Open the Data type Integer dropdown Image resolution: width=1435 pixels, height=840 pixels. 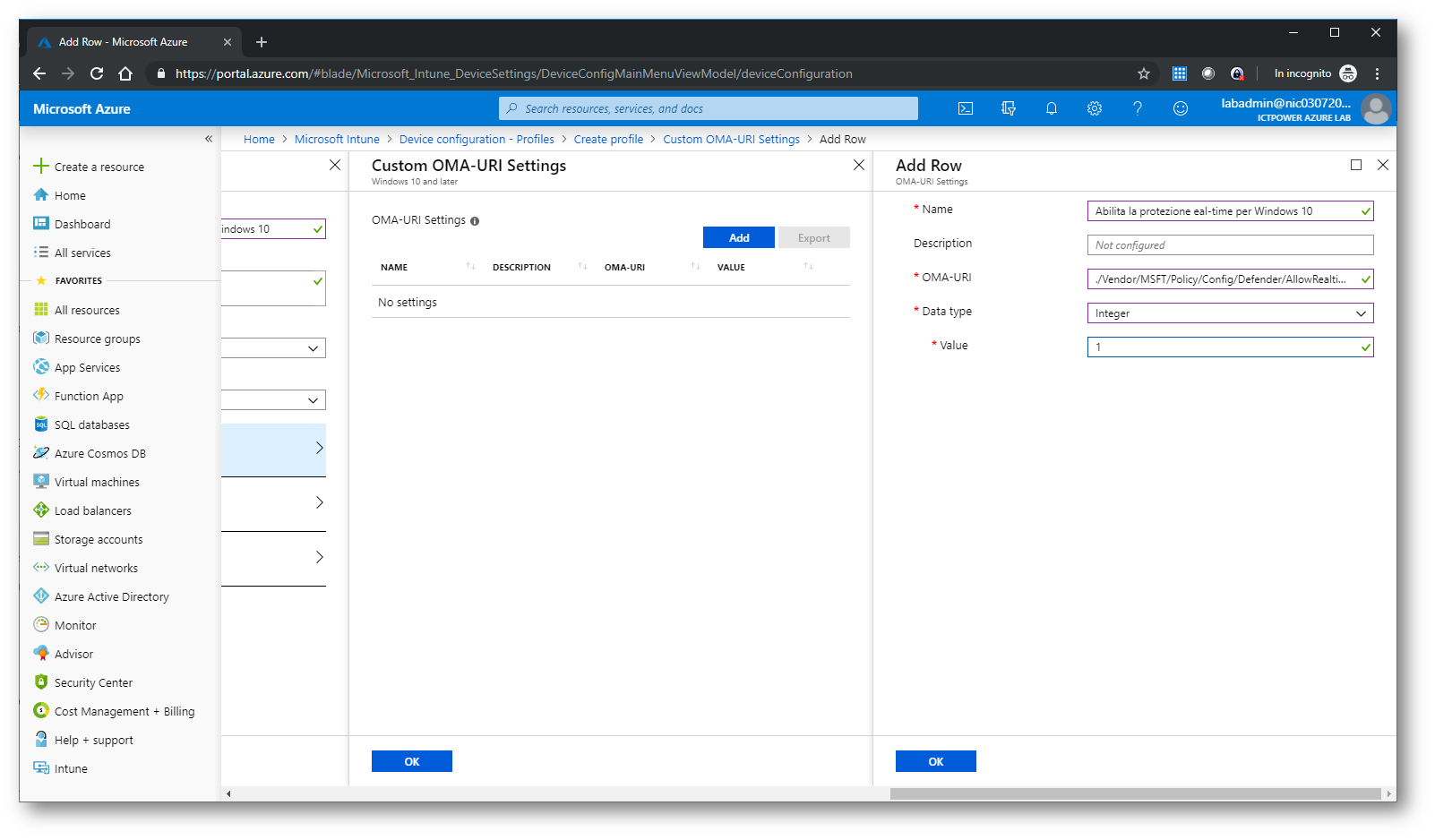pyautogui.click(x=1230, y=313)
